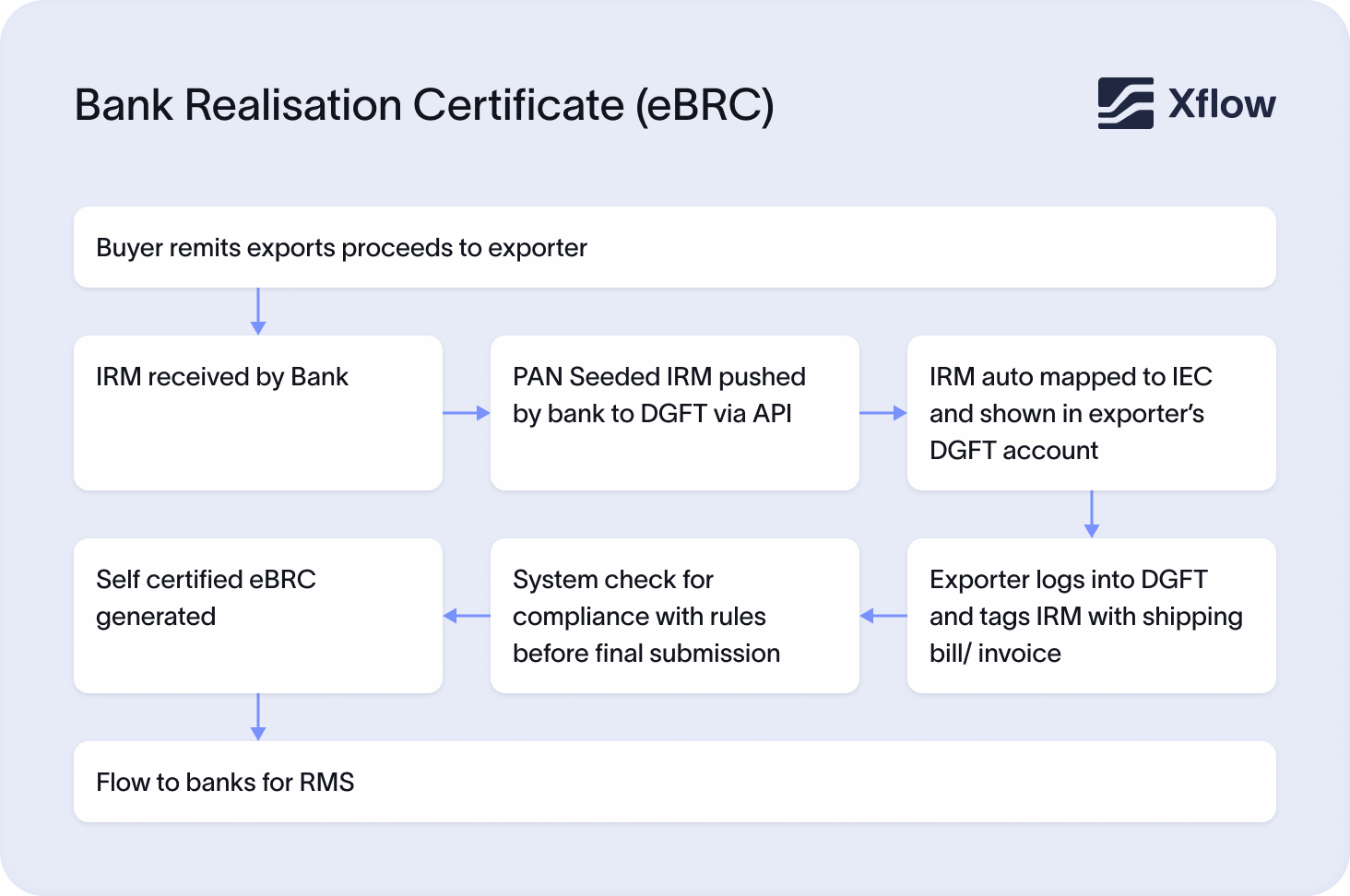Click the 'Bank Realisation Certificate (eBRC)' title
Viewport: 1350px width, 896px height.
pyautogui.click(x=424, y=105)
